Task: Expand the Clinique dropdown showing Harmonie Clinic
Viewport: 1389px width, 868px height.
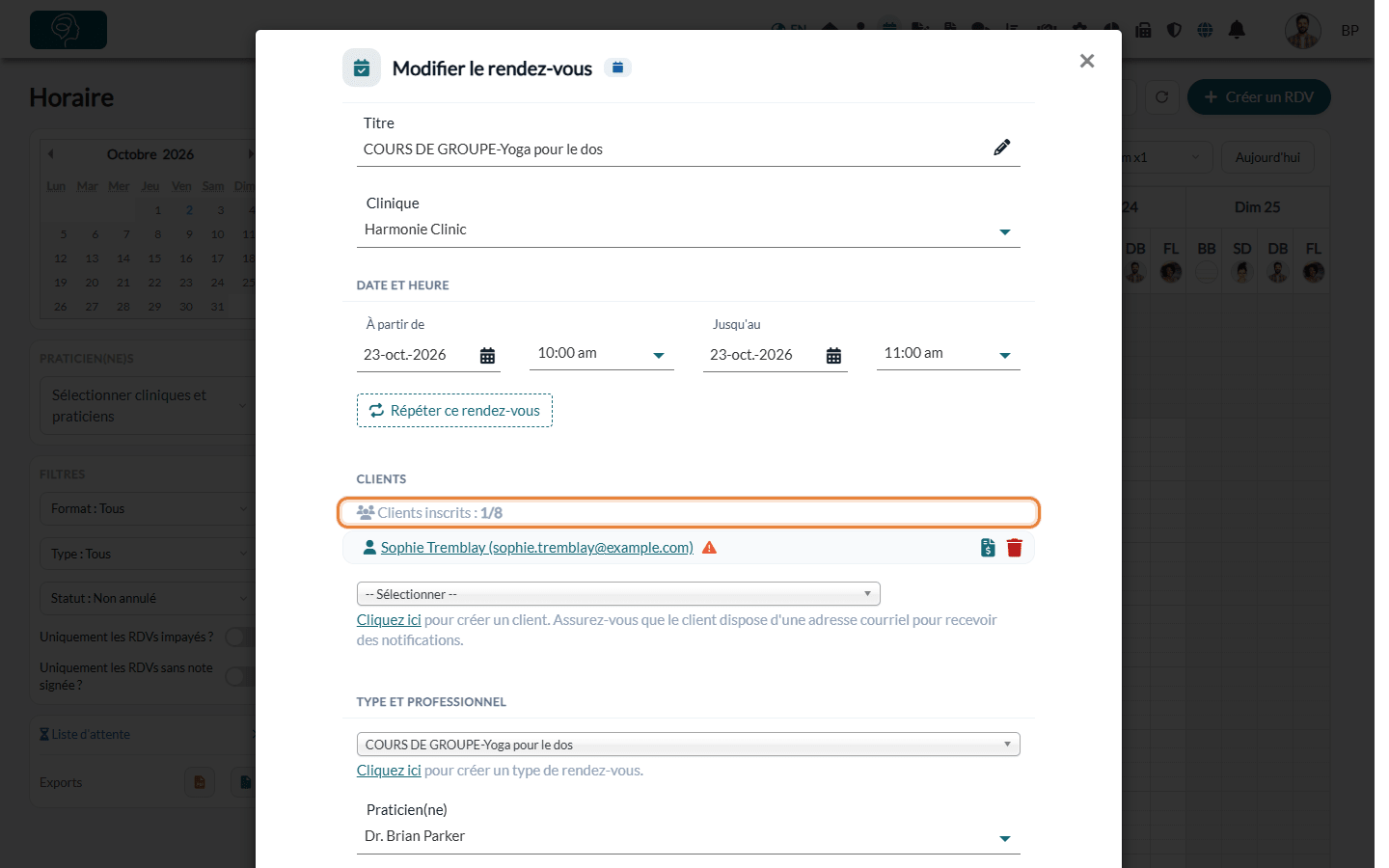Action: [x=689, y=230]
